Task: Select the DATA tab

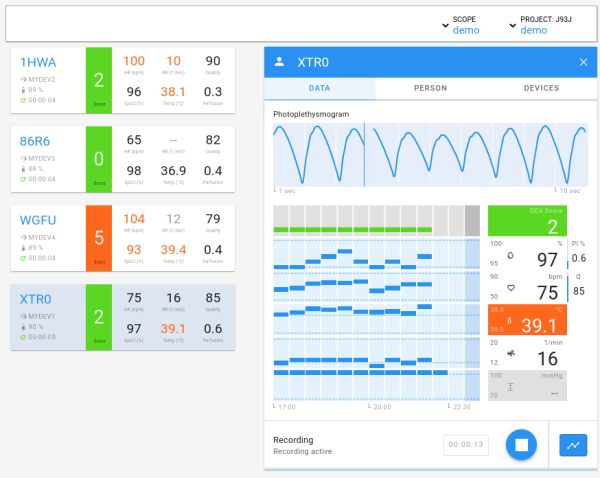Action: click(x=320, y=88)
